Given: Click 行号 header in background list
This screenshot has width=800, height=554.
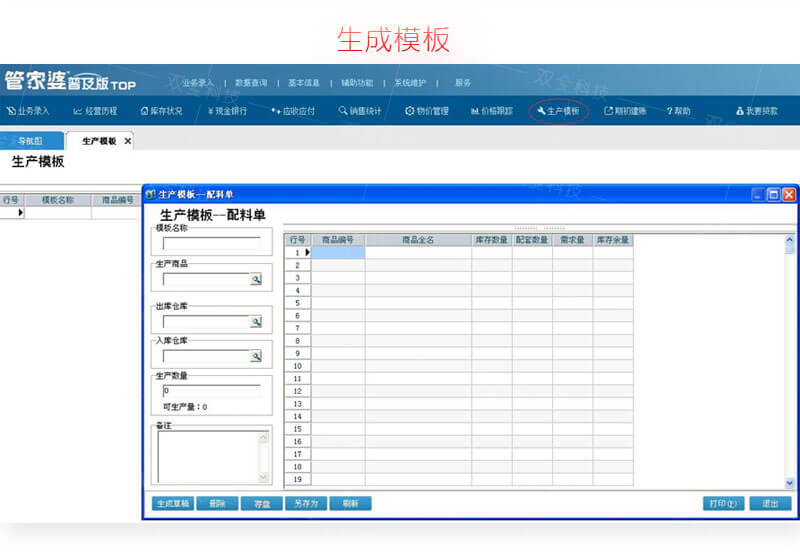Looking at the screenshot, I should click(11, 200).
